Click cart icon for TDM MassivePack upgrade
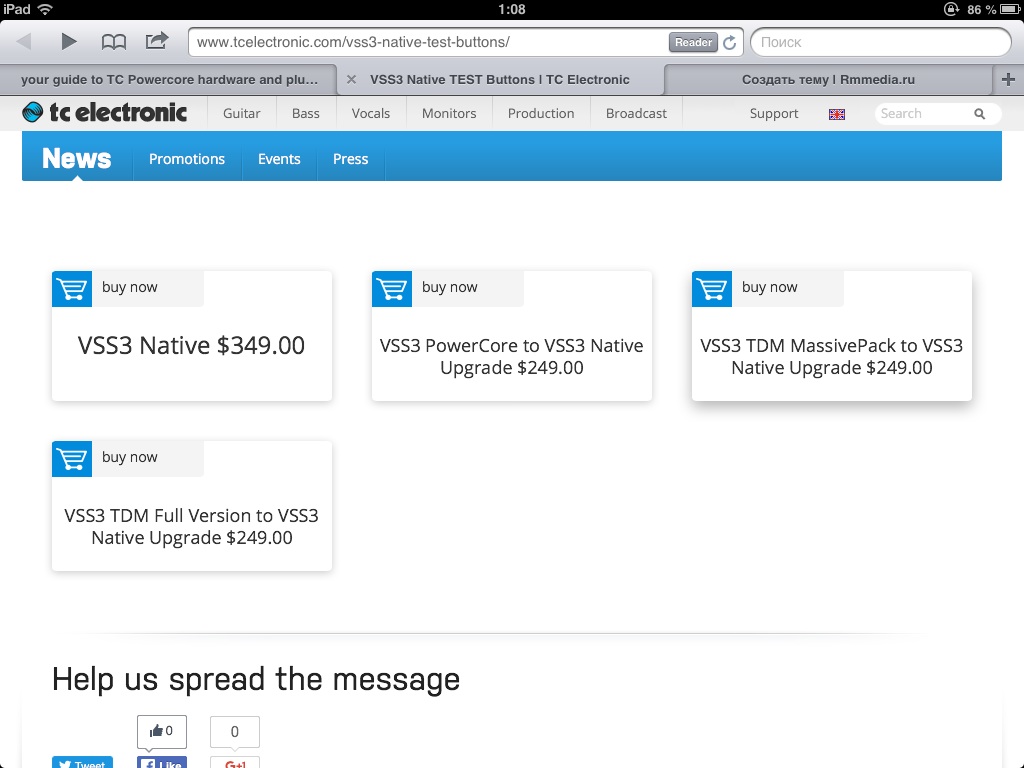 point(712,289)
